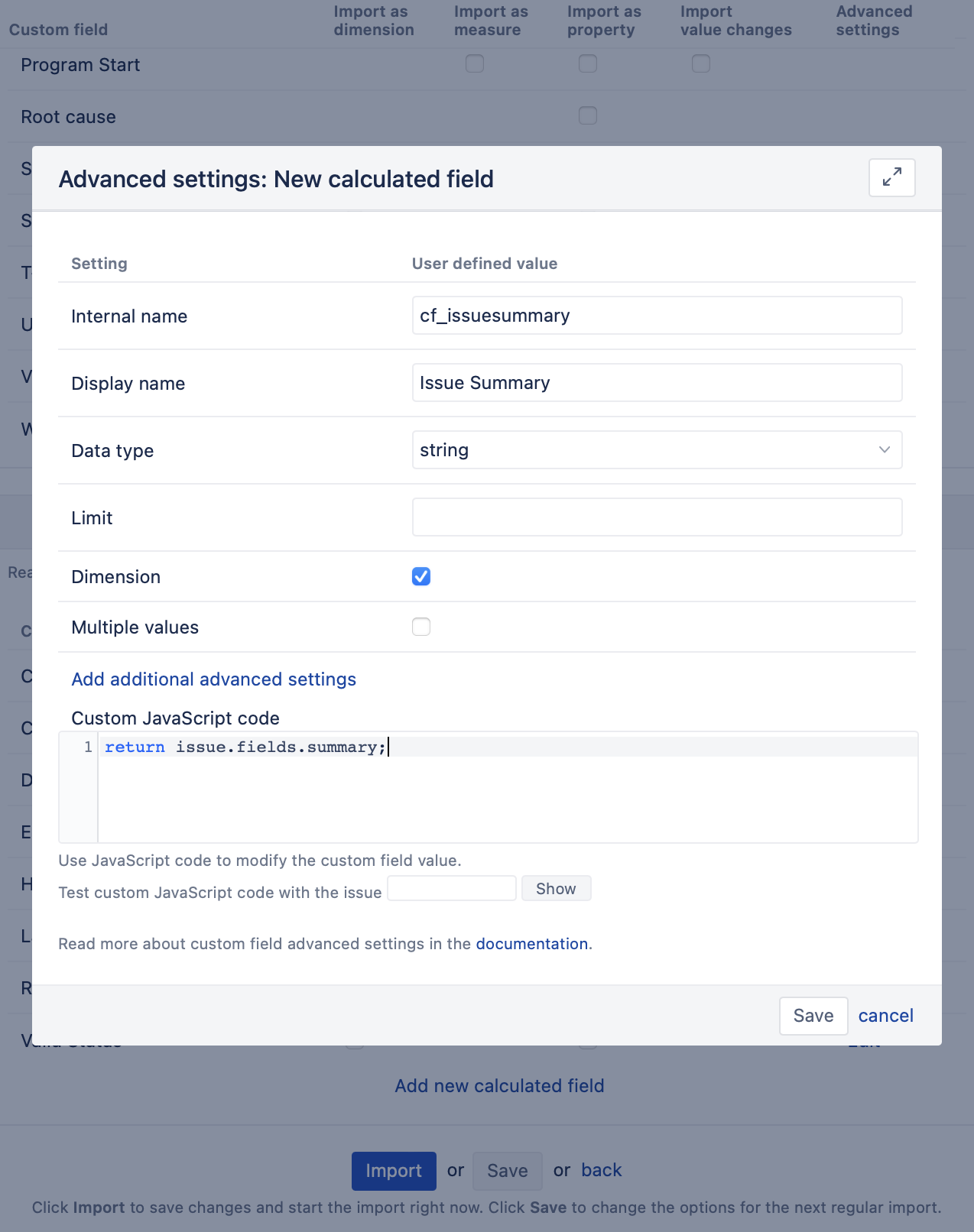974x1232 pixels.
Task: Uncheck the Dimension checkbox
Action: (x=421, y=576)
